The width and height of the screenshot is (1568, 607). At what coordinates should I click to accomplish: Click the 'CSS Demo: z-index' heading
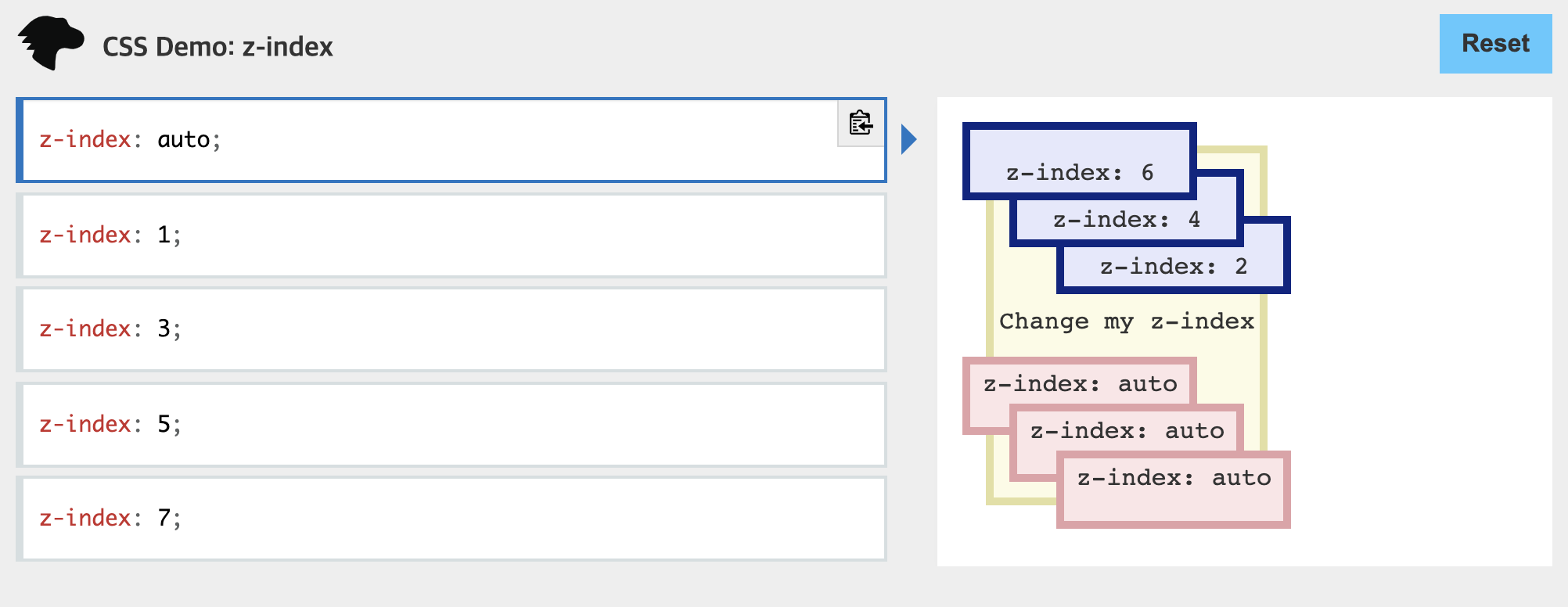click(x=218, y=47)
